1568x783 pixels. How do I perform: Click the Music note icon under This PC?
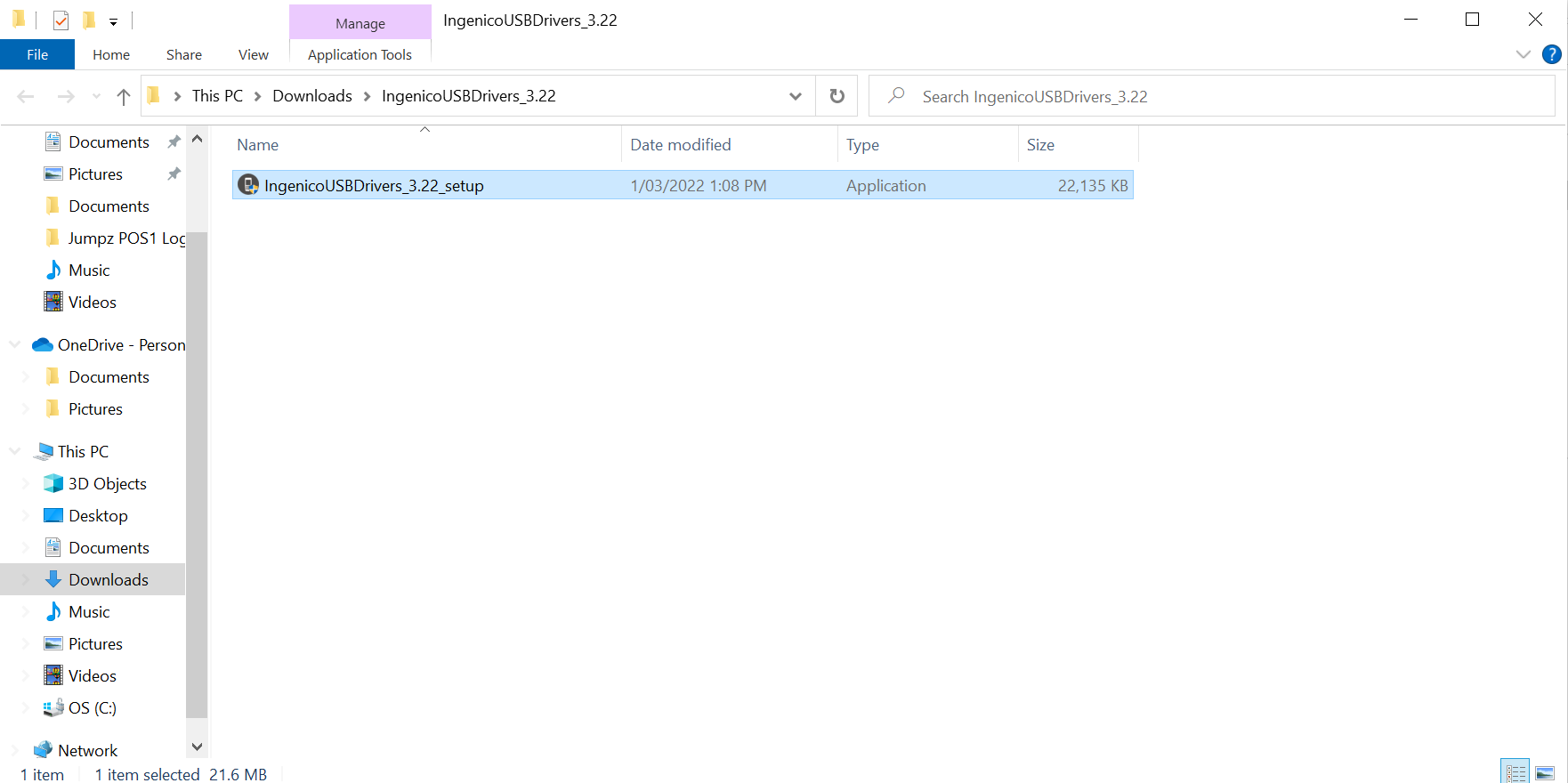tap(53, 611)
